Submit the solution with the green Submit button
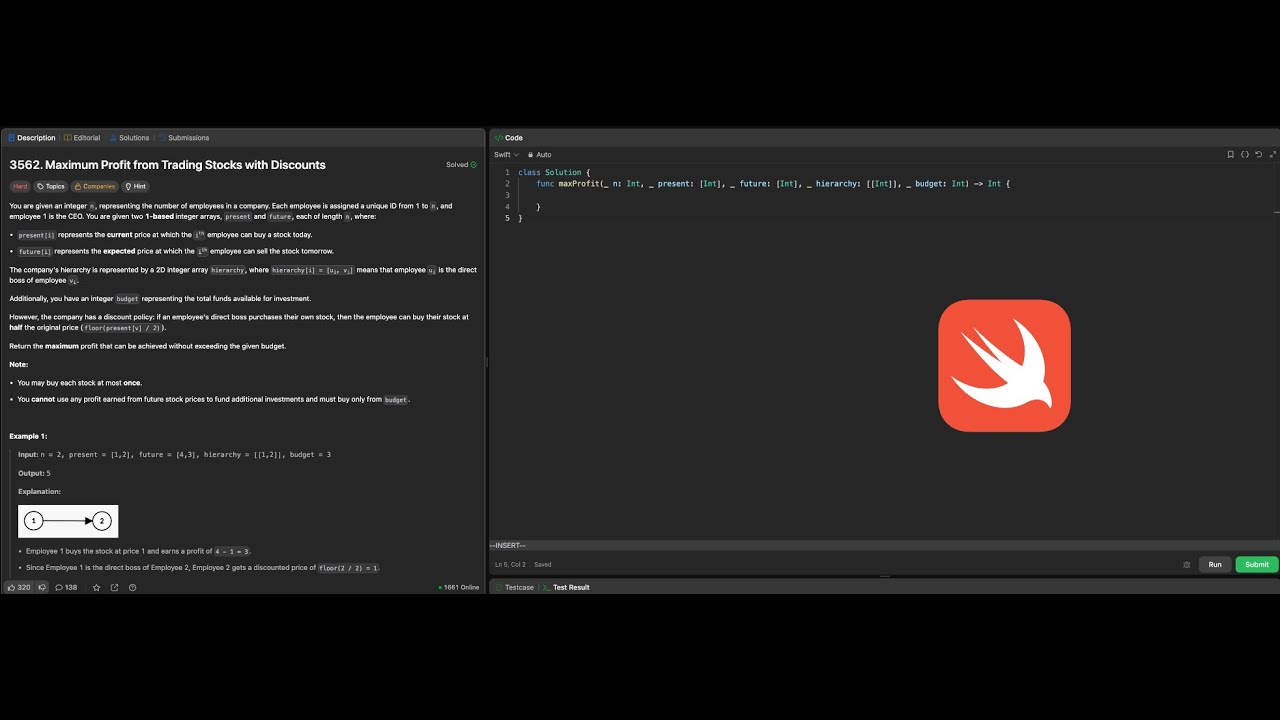Image resolution: width=1280 pixels, height=720 pixels. click(1257, 565)
